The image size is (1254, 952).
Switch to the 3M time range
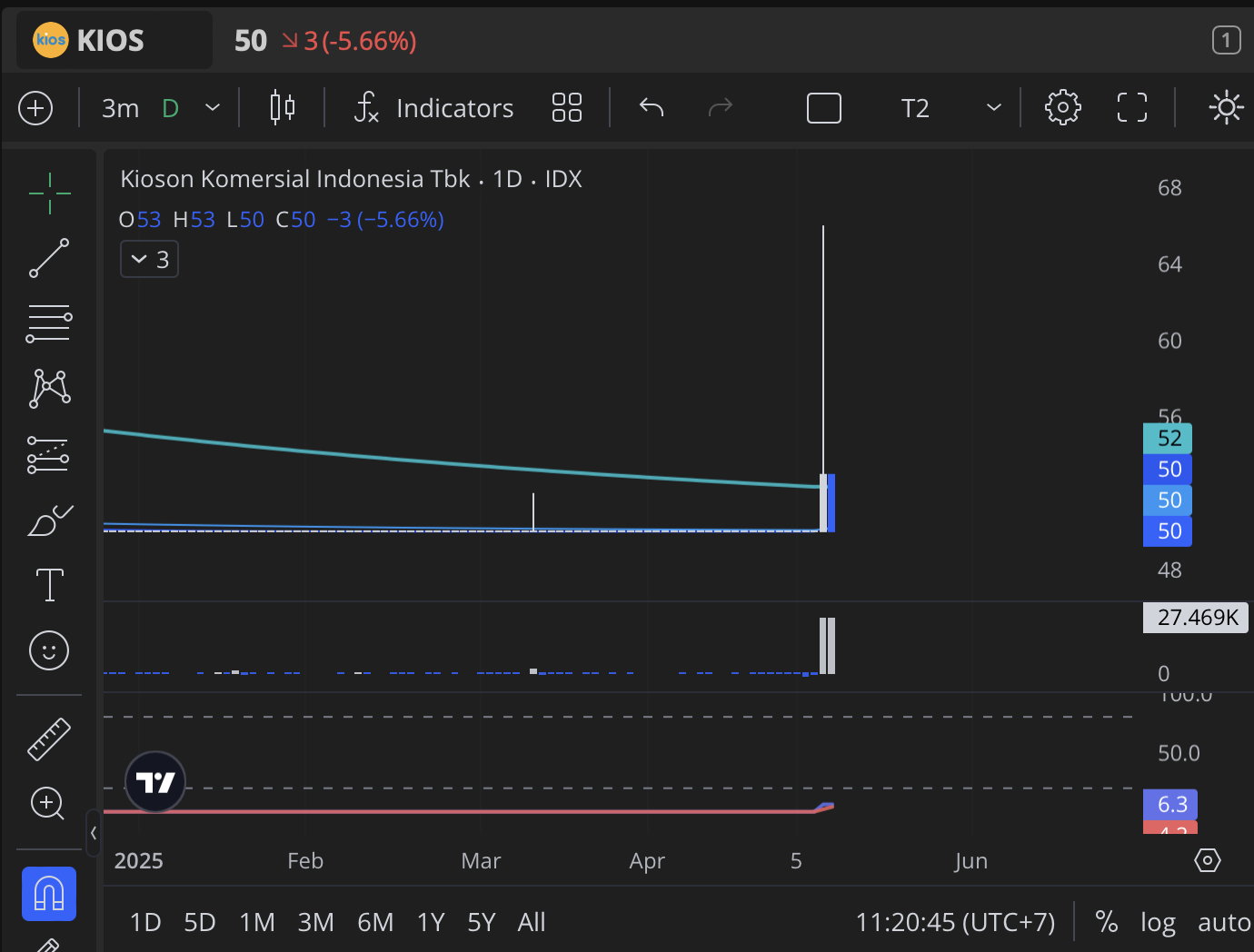click(315, 922)
